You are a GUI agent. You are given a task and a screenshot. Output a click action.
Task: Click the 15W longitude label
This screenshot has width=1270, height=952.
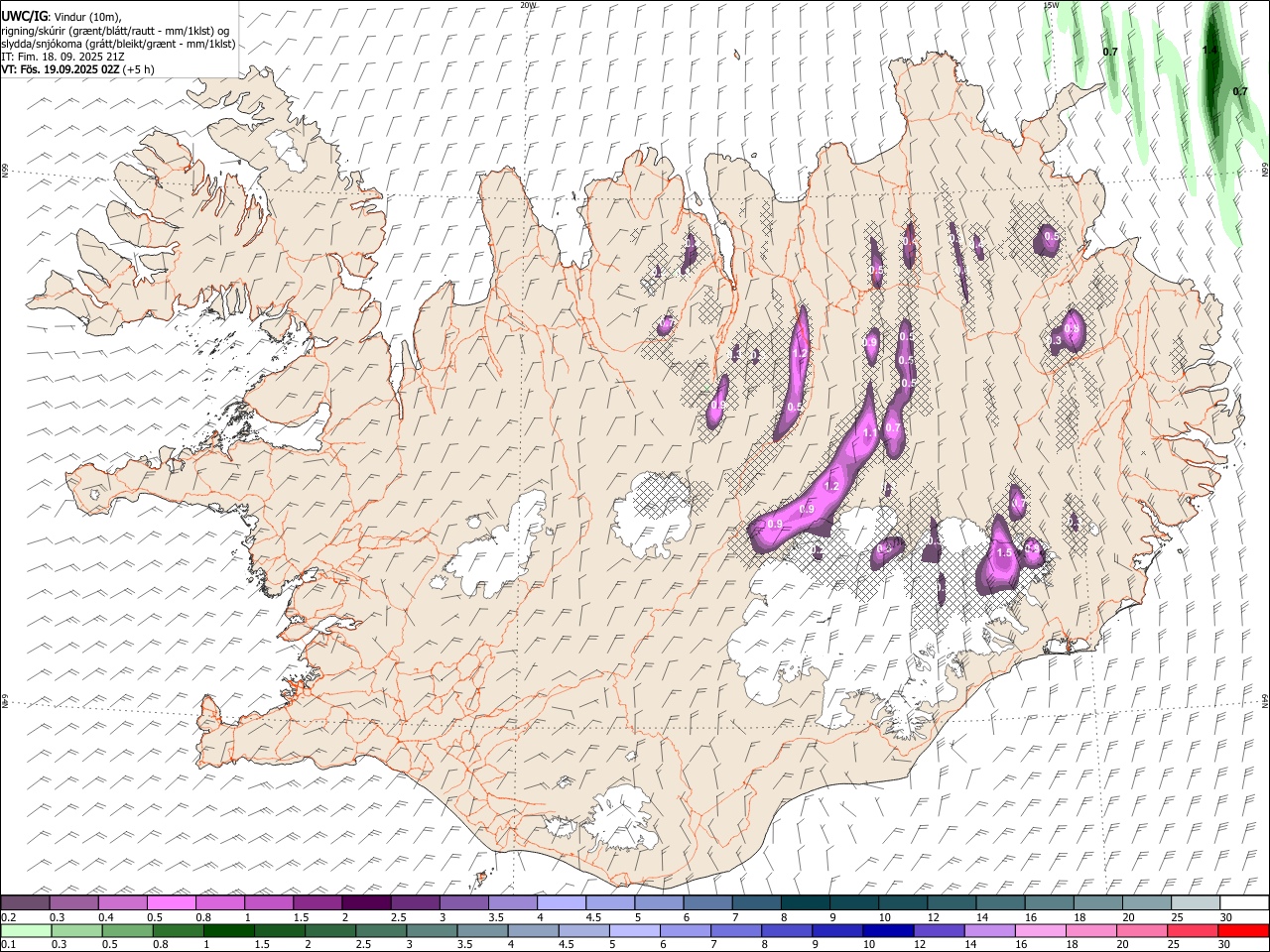tap(1051, 5)
